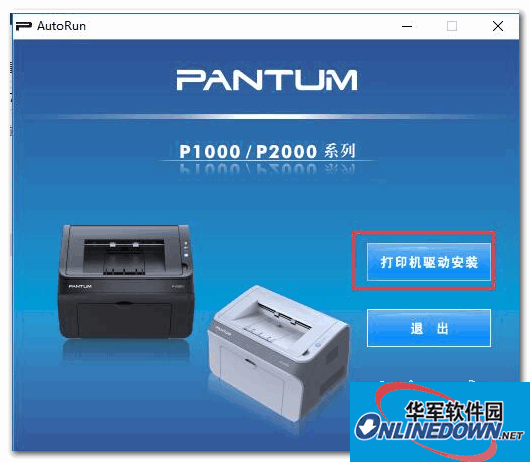Click the output tray of the black printer
Viewport: 530px width, 462px height.
(x=126, y=256)
